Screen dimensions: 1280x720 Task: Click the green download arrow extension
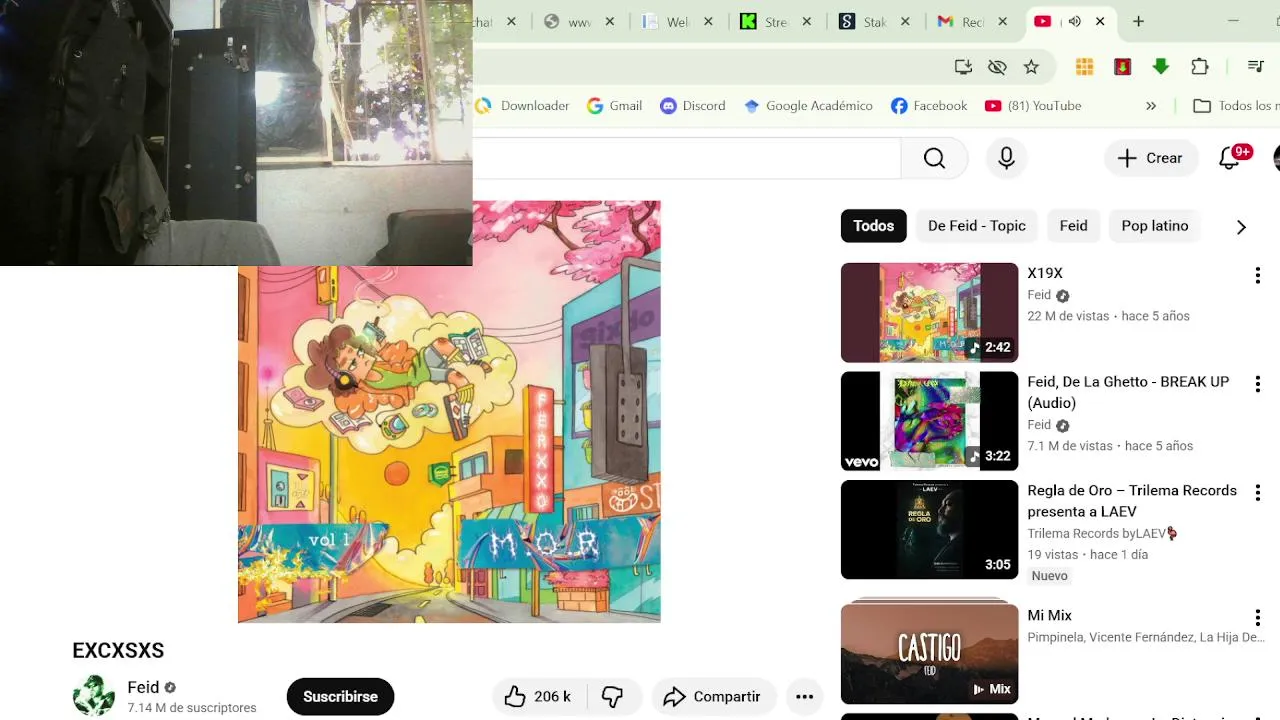click(1160, 67)
